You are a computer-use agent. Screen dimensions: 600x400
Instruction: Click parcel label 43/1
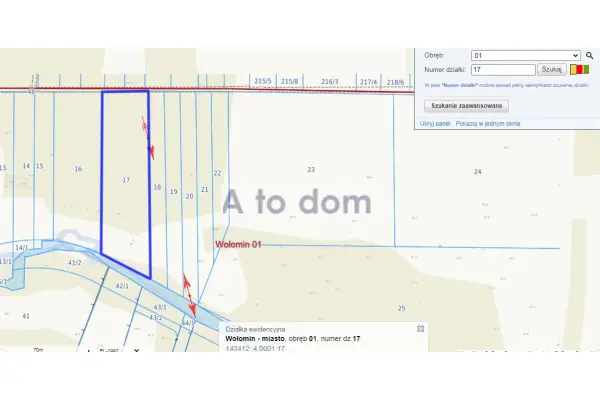(160, 307)
